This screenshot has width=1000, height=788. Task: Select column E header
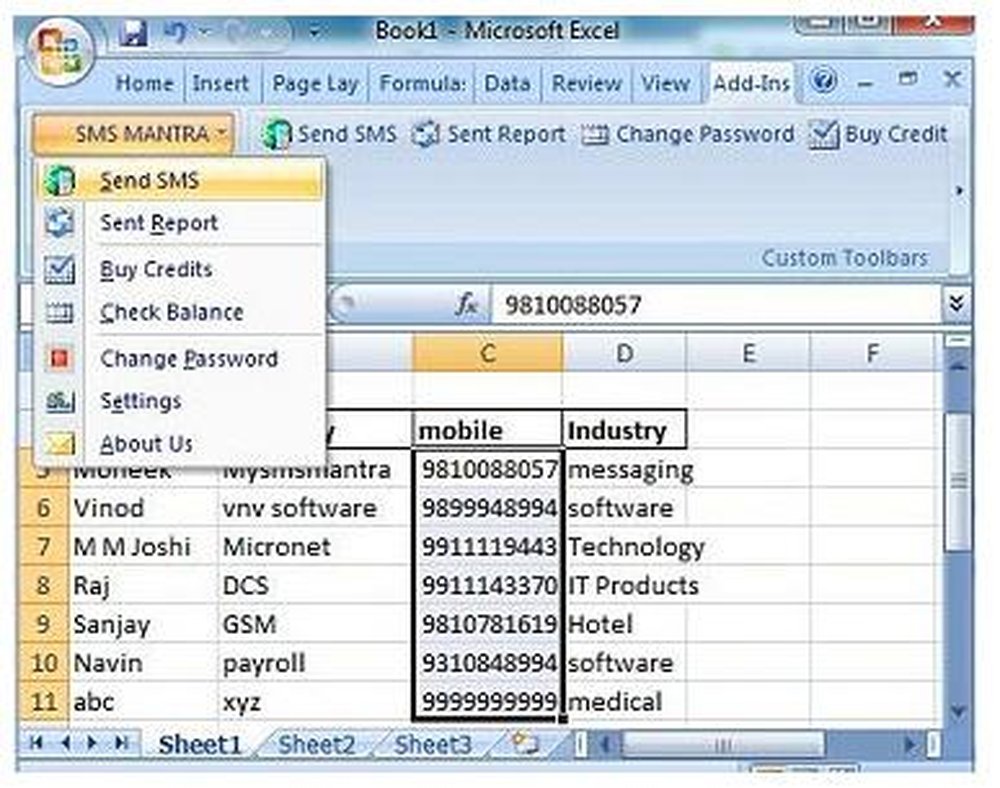click(748, 353)
